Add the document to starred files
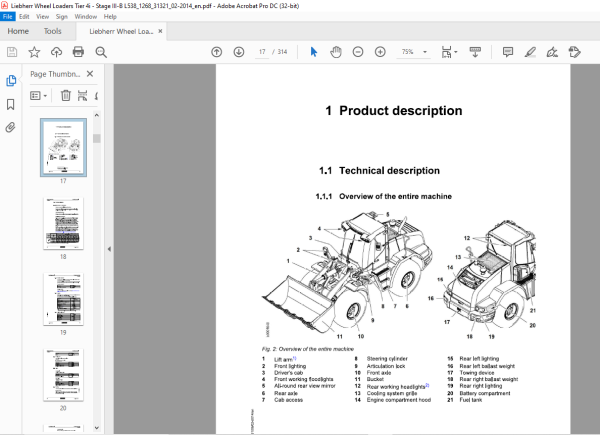This screenshot has width=600, height=435. click(x=34, y=52)
